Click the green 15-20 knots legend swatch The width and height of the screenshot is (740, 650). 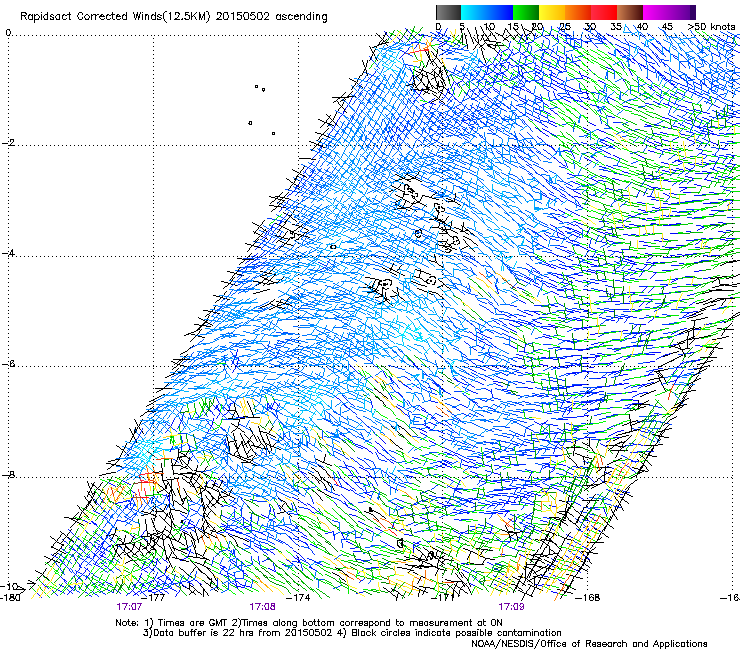[526, 12]
